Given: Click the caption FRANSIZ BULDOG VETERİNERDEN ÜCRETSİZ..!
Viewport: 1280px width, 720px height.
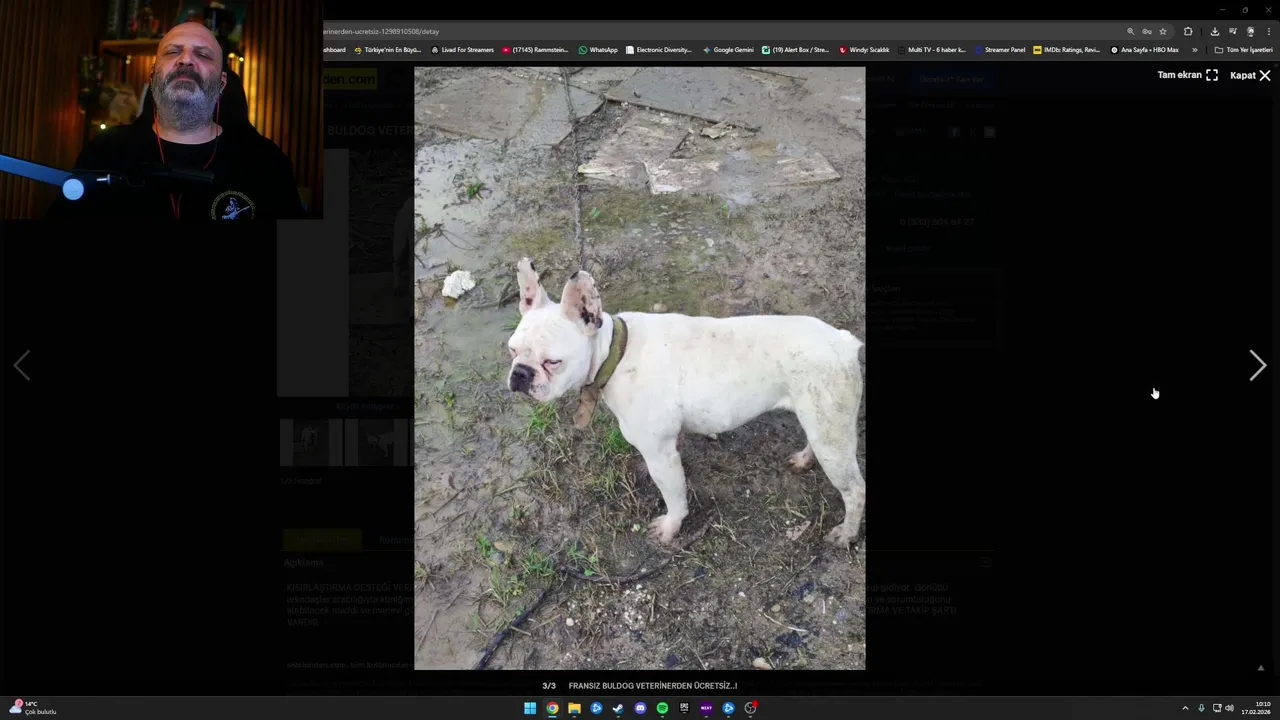Looking at the screenshot, I should (653, 686).
